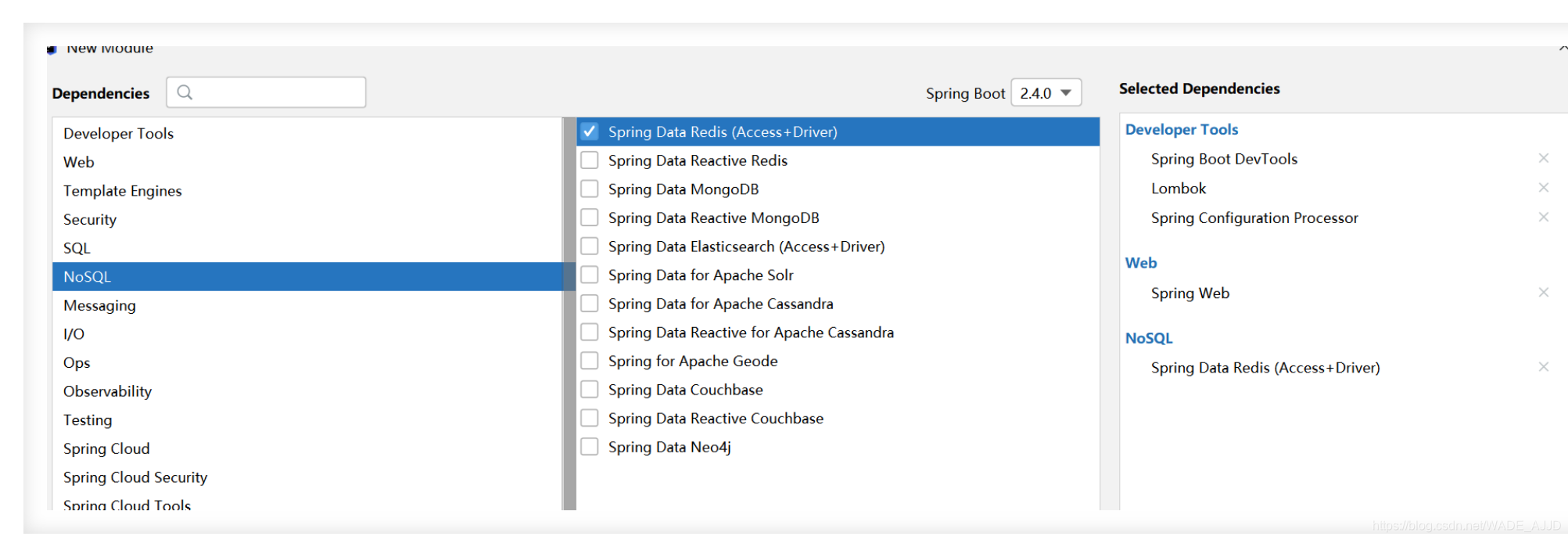Remove selected Spring Data Redis dependency

1543,367
